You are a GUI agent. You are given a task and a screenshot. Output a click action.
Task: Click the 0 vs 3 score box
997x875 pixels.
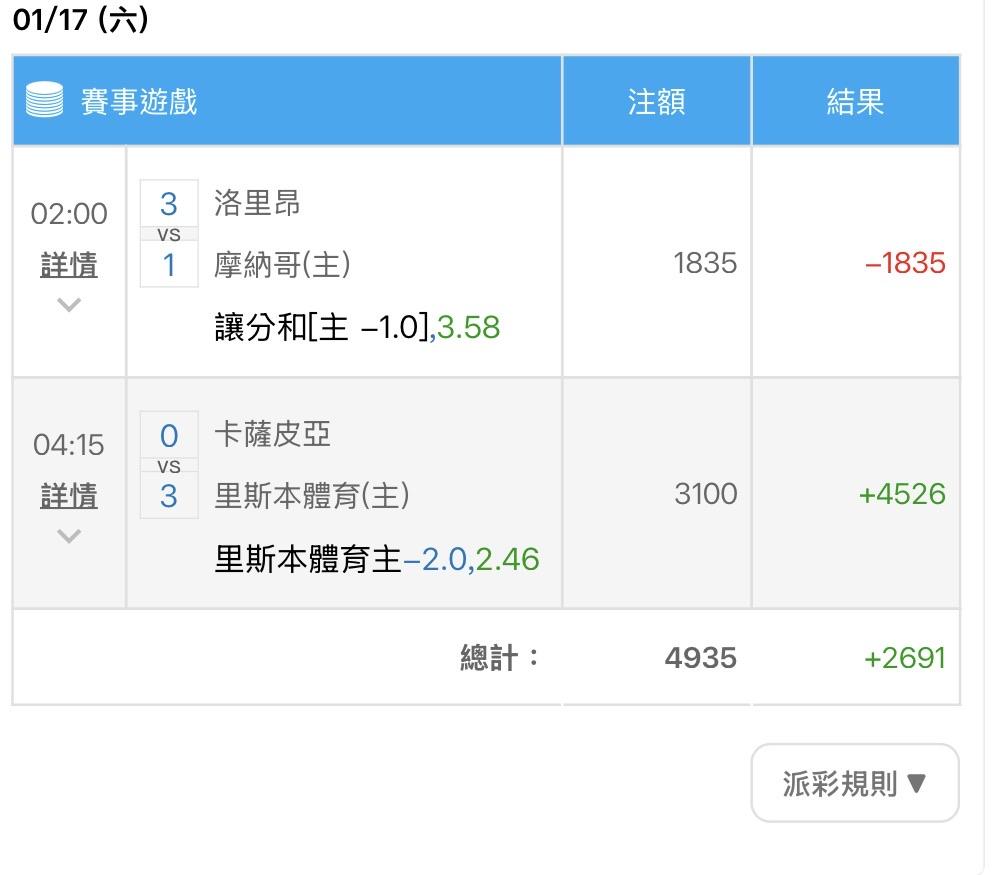pyautogui.click(x=169, y=465)
